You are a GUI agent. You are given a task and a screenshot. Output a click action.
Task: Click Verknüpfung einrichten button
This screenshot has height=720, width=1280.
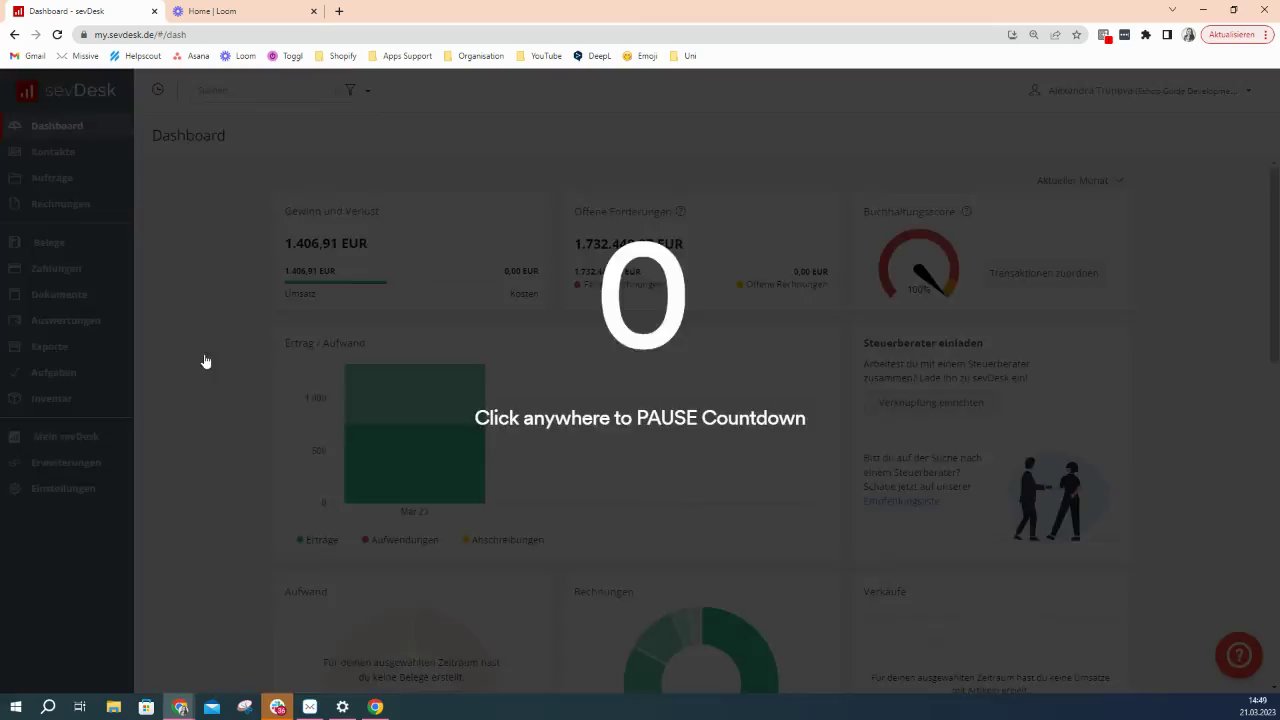click(931, 403)
